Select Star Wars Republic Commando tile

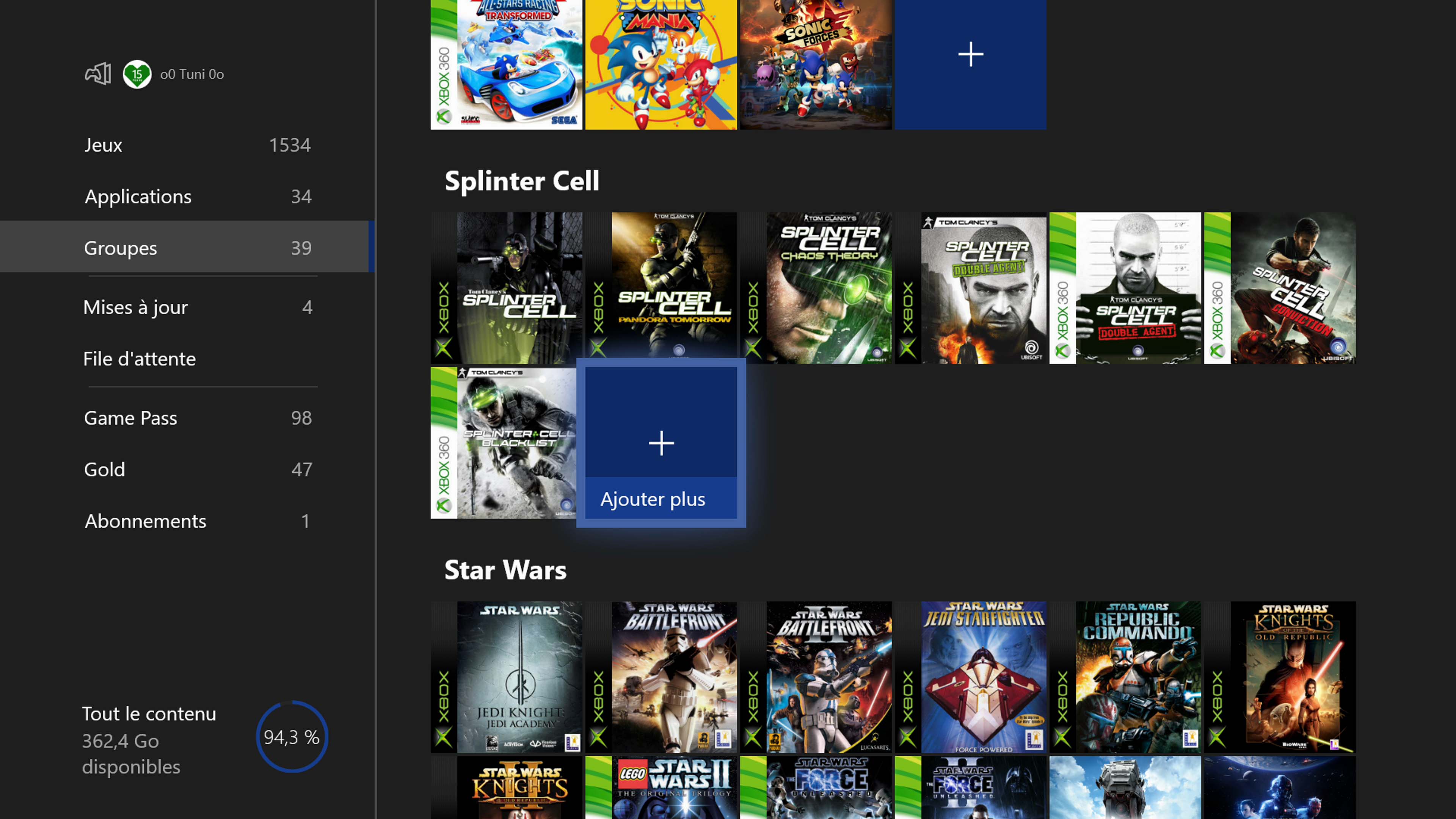pos(1125,677)
